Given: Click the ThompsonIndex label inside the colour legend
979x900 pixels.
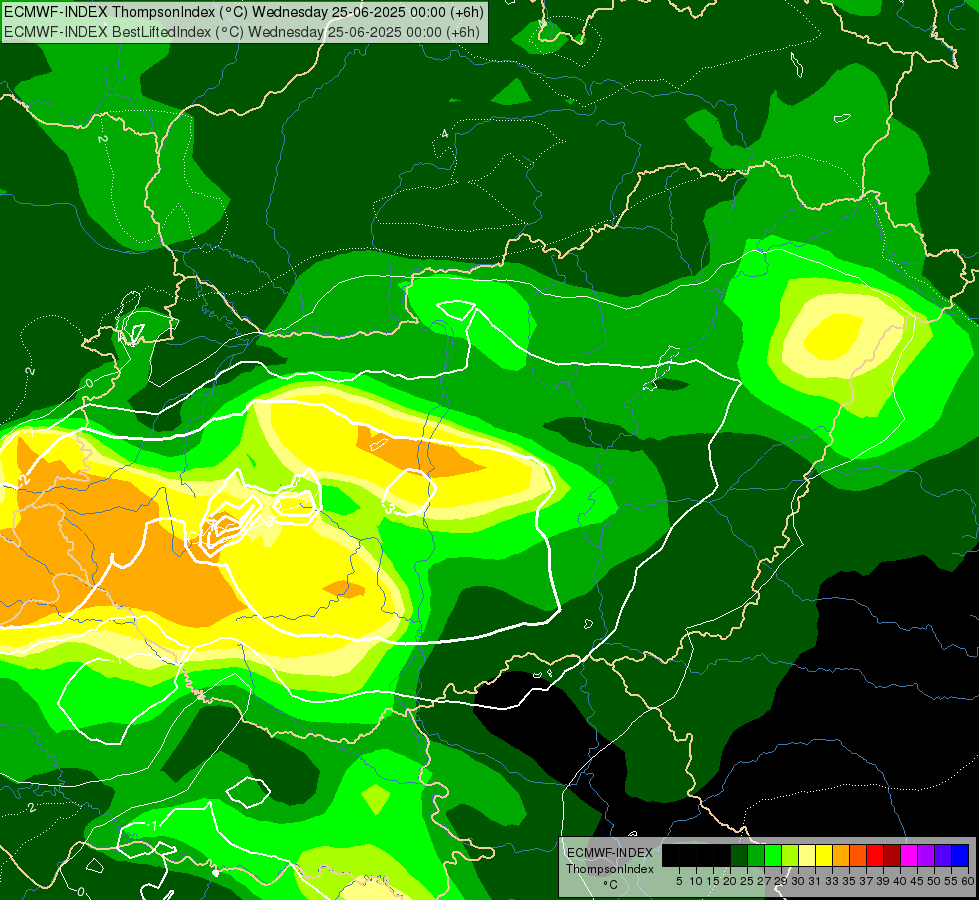Looking at the screenshot, I should pyautogui.click(x=610, y=869).
